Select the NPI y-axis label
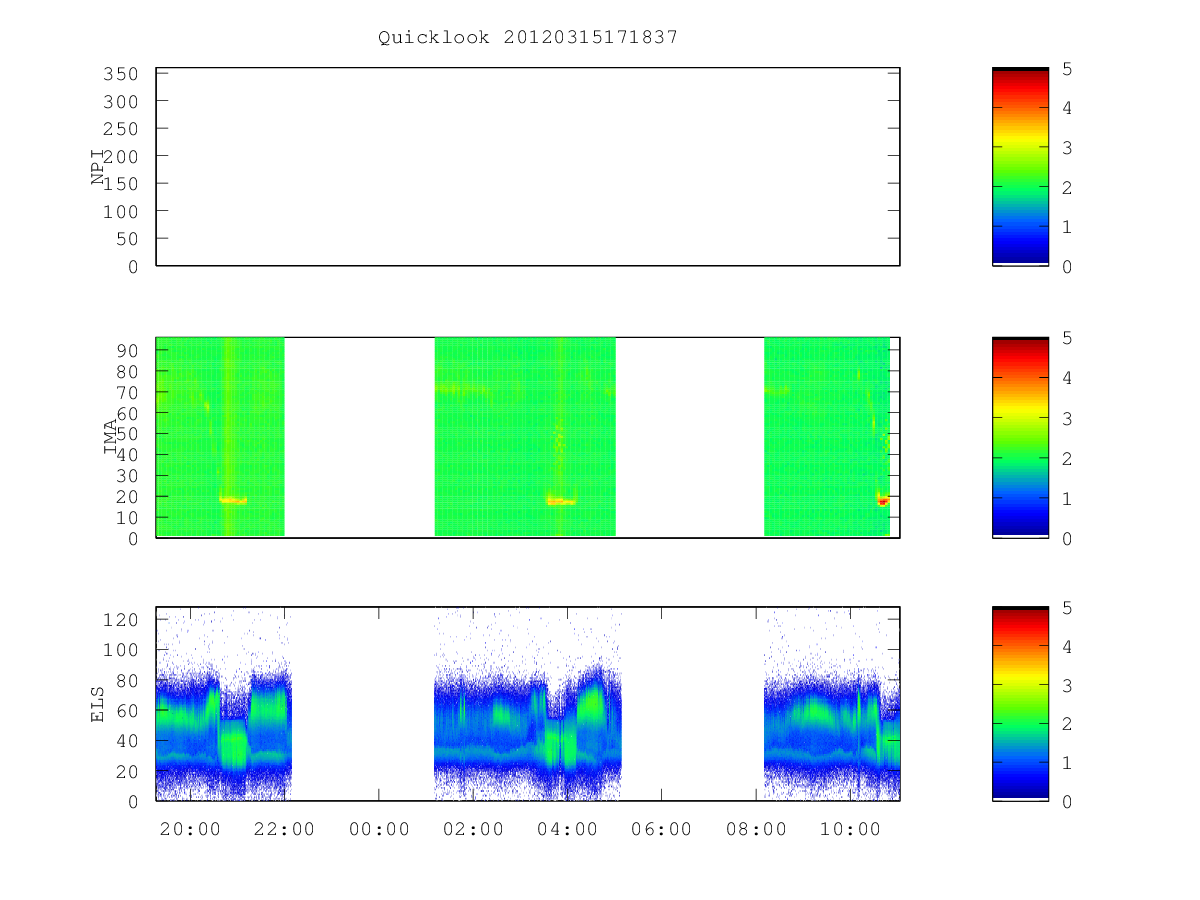This screenshot has height=900, width=1200. [x=98, y=167]
